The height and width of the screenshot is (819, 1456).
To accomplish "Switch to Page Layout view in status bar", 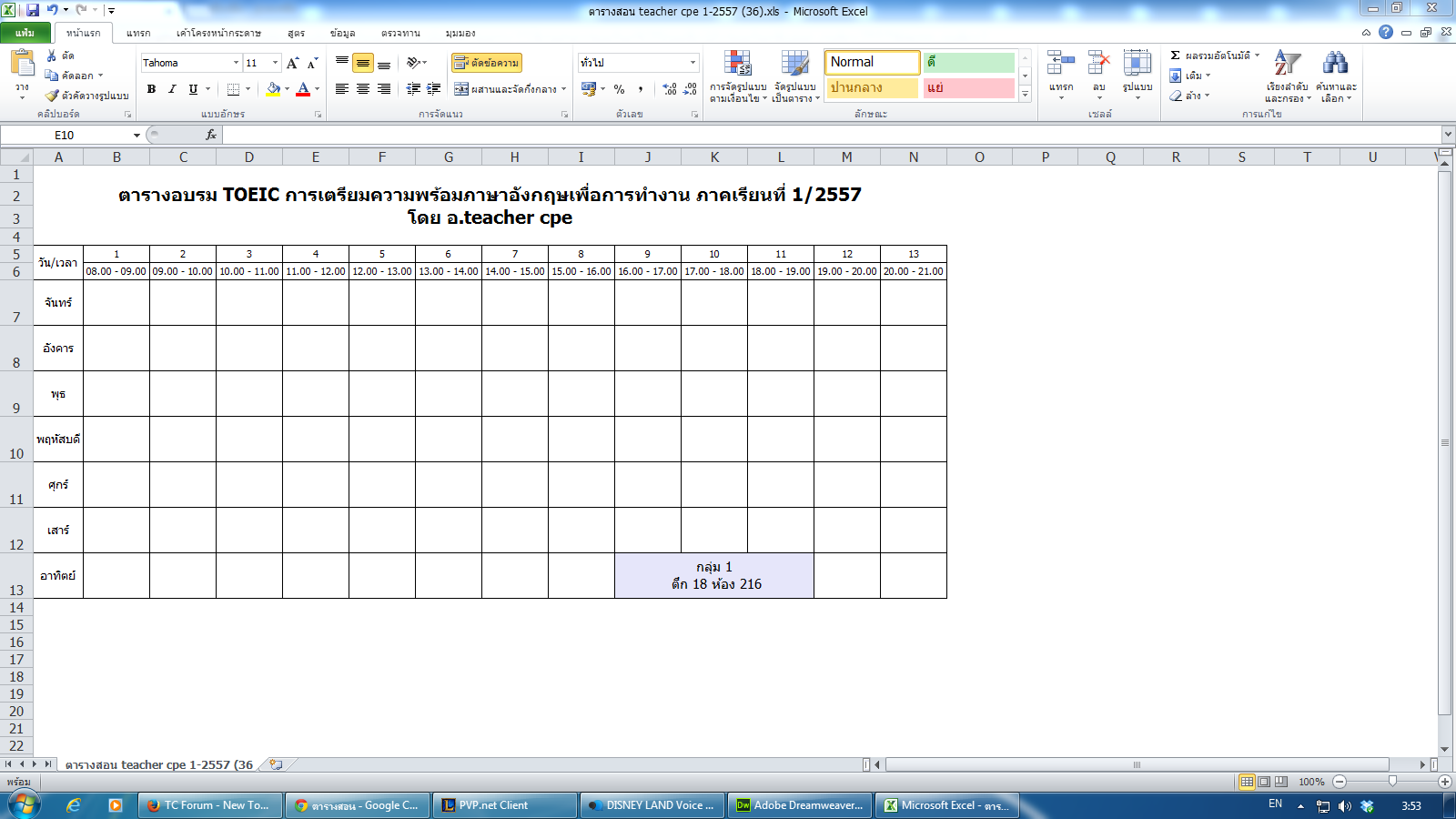I will [1264, 782].
